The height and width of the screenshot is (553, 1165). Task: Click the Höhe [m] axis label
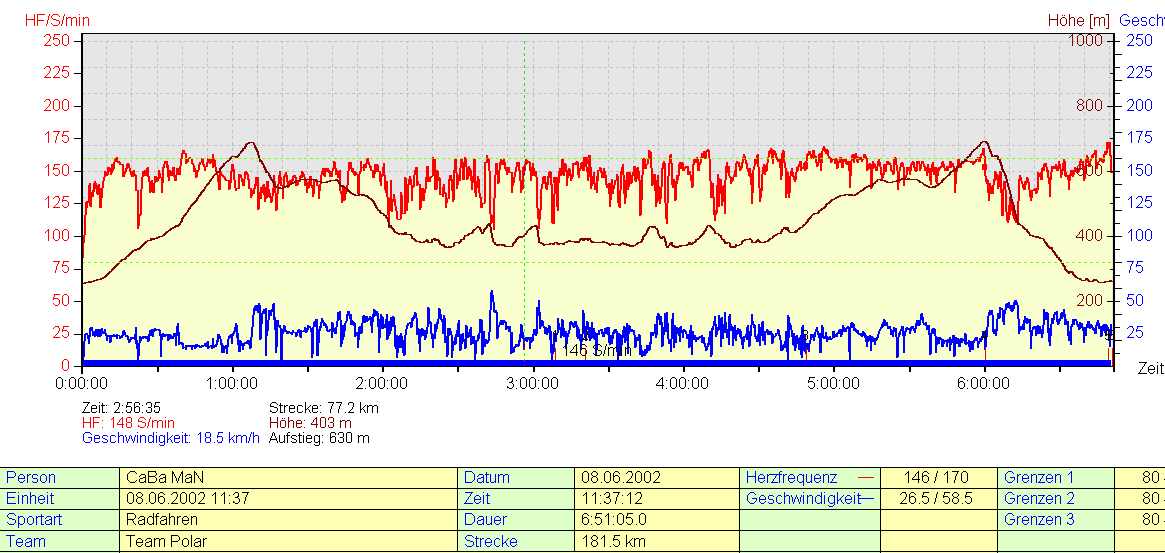(x=1079, y=19)
